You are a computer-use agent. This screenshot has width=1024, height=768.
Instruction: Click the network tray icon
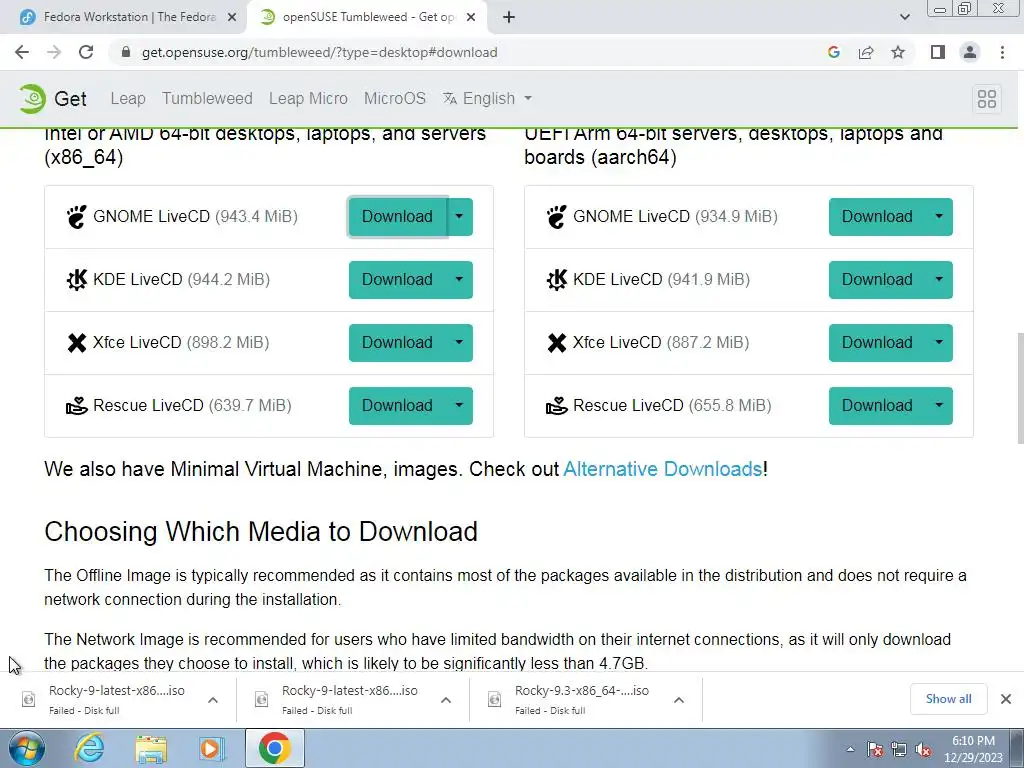899,749
